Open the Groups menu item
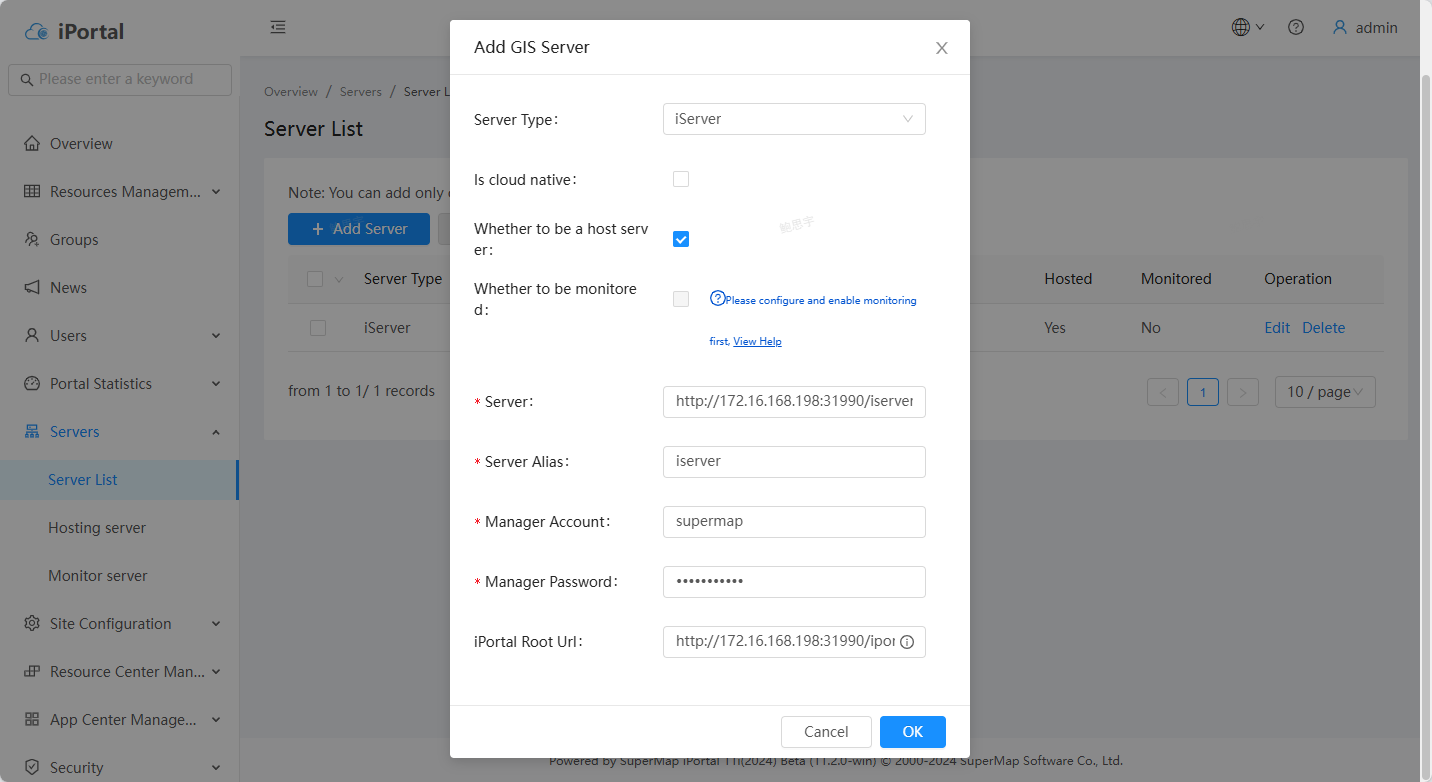Viewport: 1432px width, 782px height. coord(119,240)
